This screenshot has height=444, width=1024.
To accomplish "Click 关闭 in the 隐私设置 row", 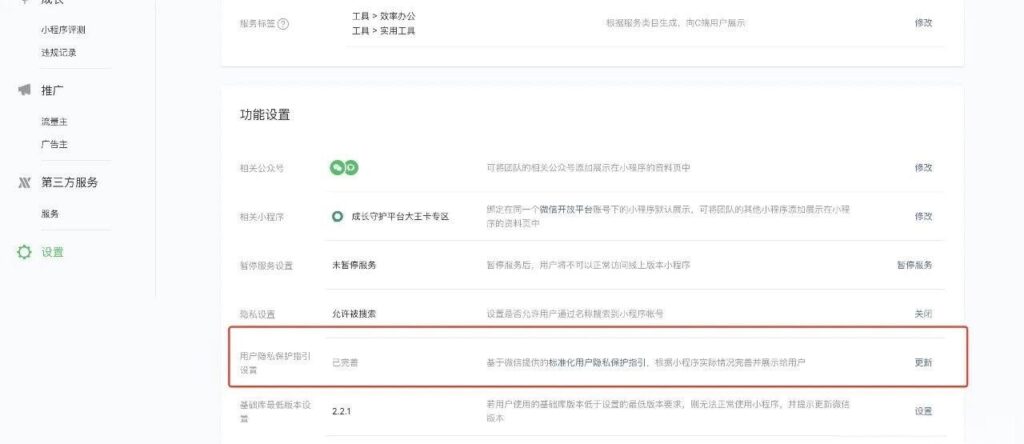I will [923, 314].
